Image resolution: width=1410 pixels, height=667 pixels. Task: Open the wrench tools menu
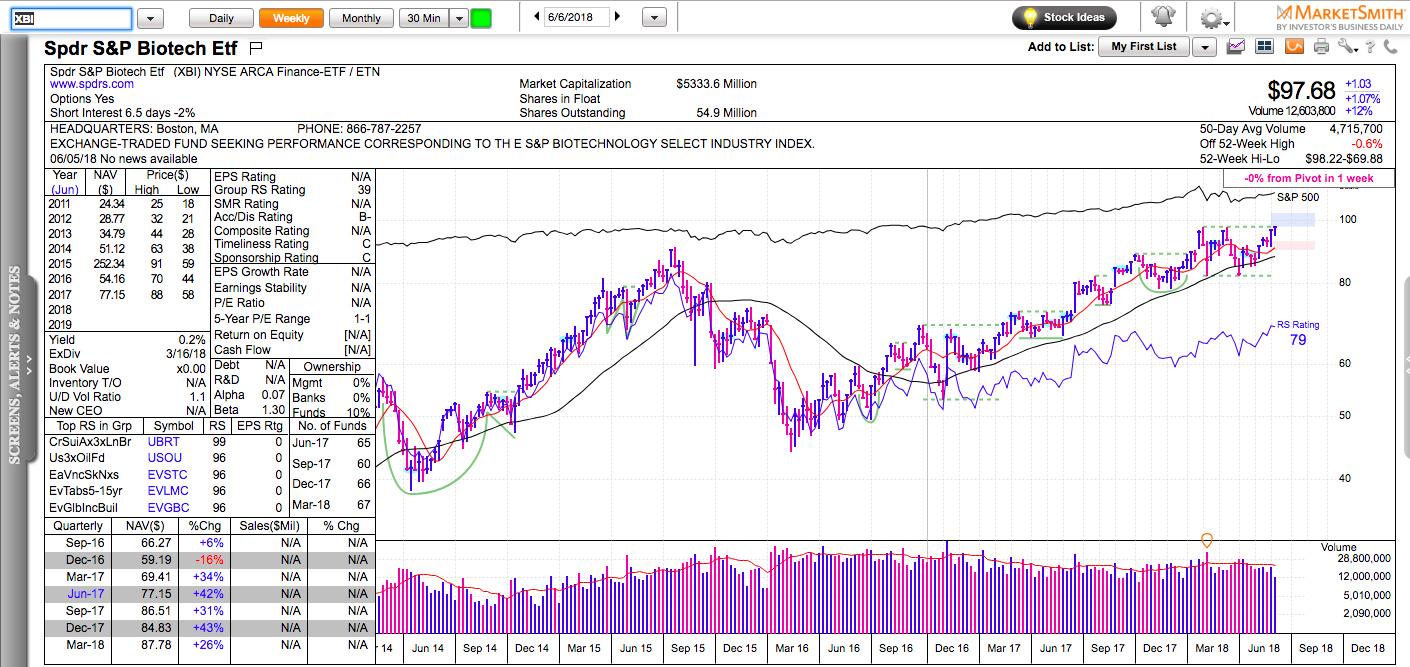[1348, 46]
